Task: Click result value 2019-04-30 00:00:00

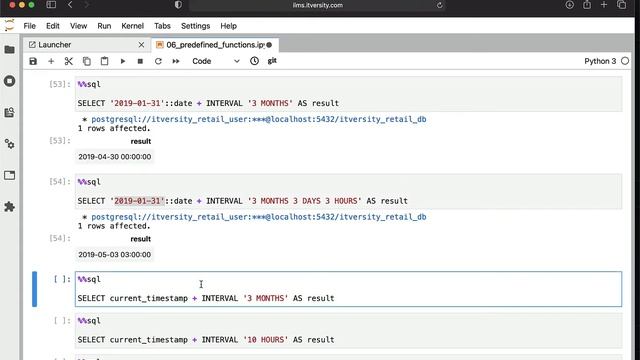Action: click(115, 157)
